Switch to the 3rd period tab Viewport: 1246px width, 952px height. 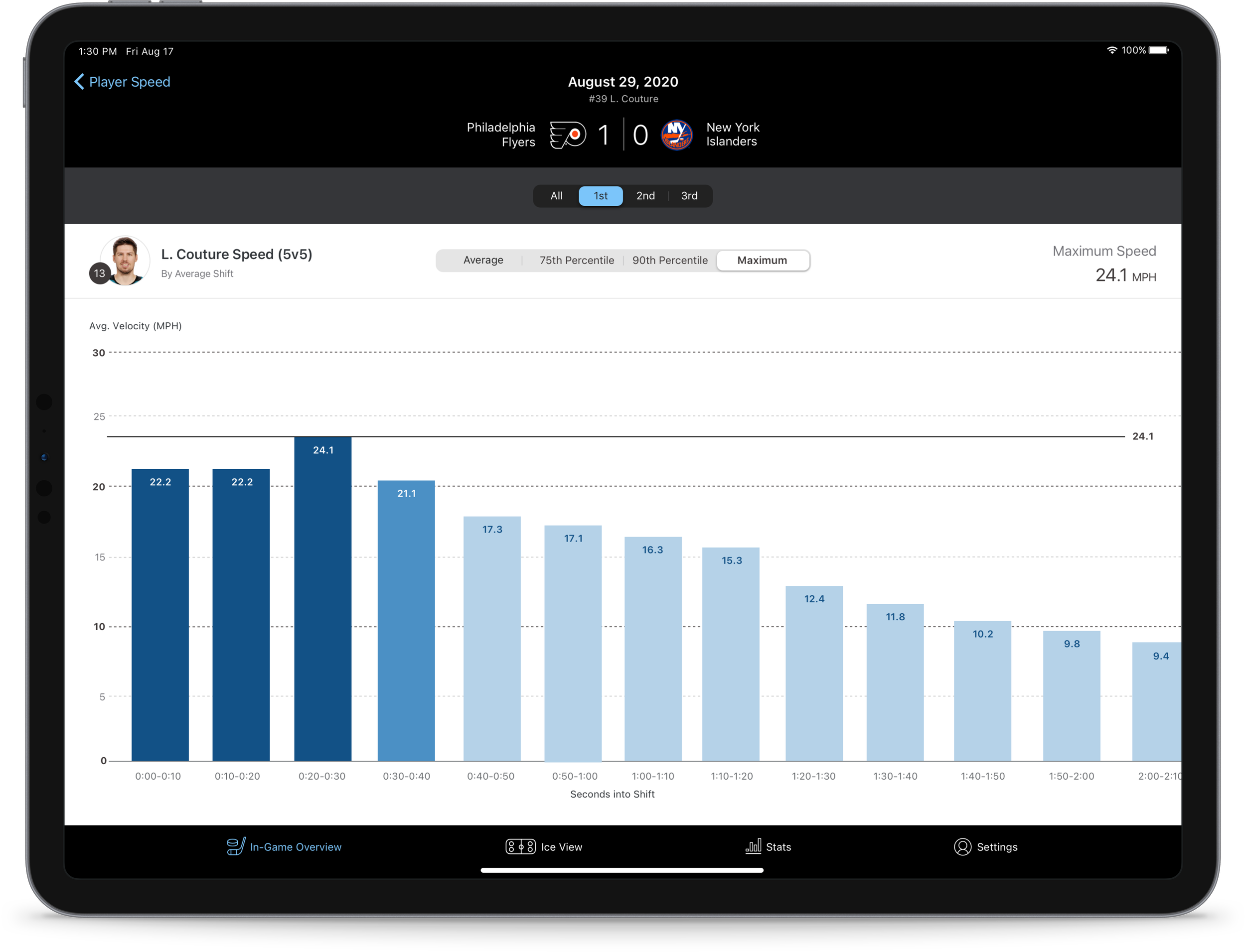tap(689, 195)
